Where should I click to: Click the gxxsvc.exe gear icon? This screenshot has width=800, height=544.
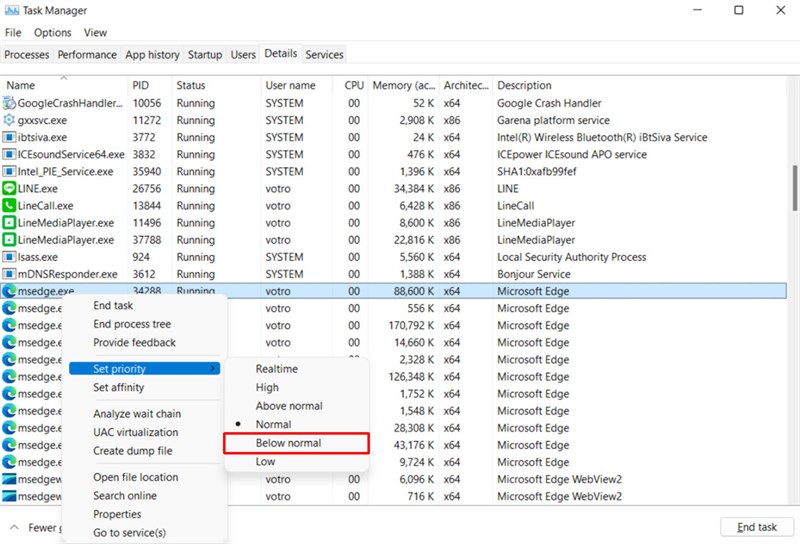pyautogui.click(x=9, y=120)
